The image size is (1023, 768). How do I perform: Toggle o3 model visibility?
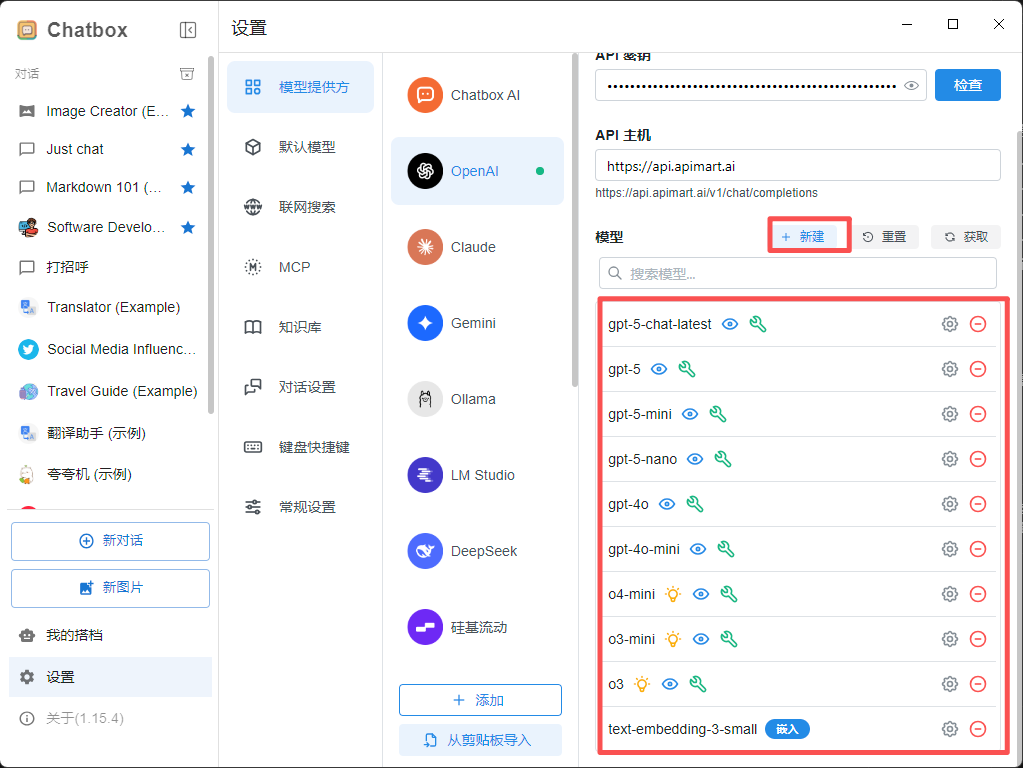click(668, 684)
